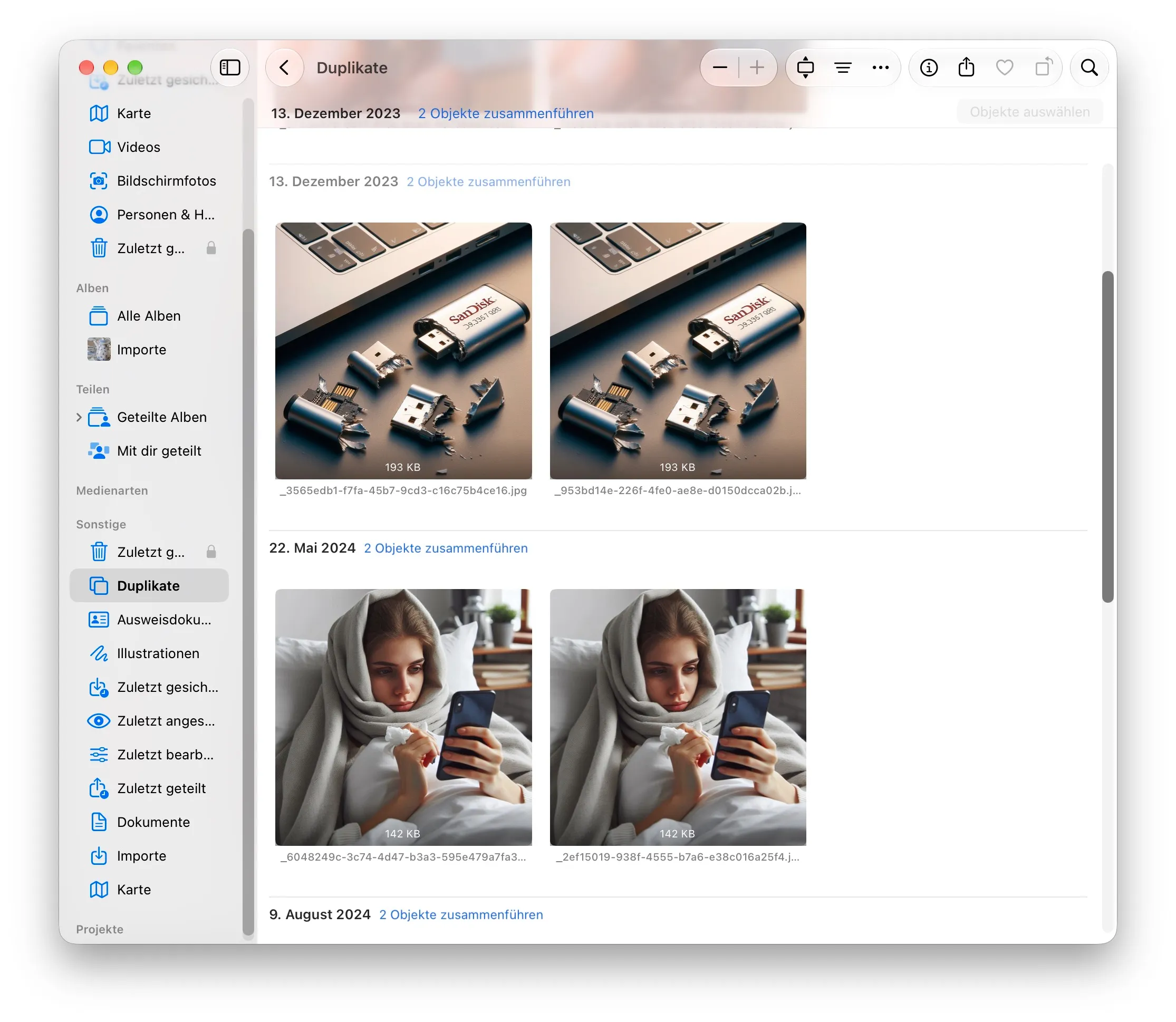
Task: Show the info inspector
Action: pyautogui.click(x=929, y=68)
